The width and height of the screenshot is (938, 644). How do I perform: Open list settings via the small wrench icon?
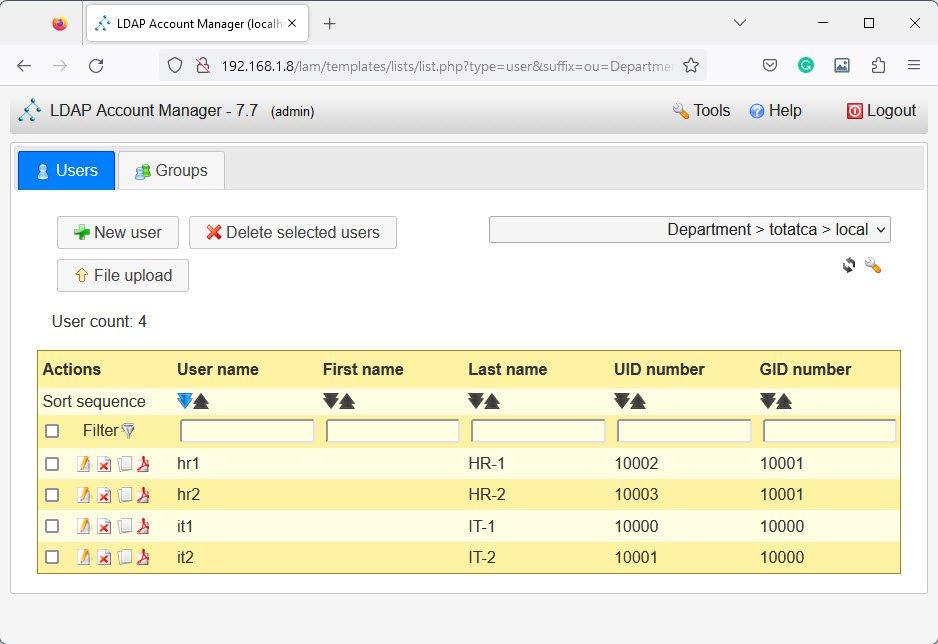(873, 264)
